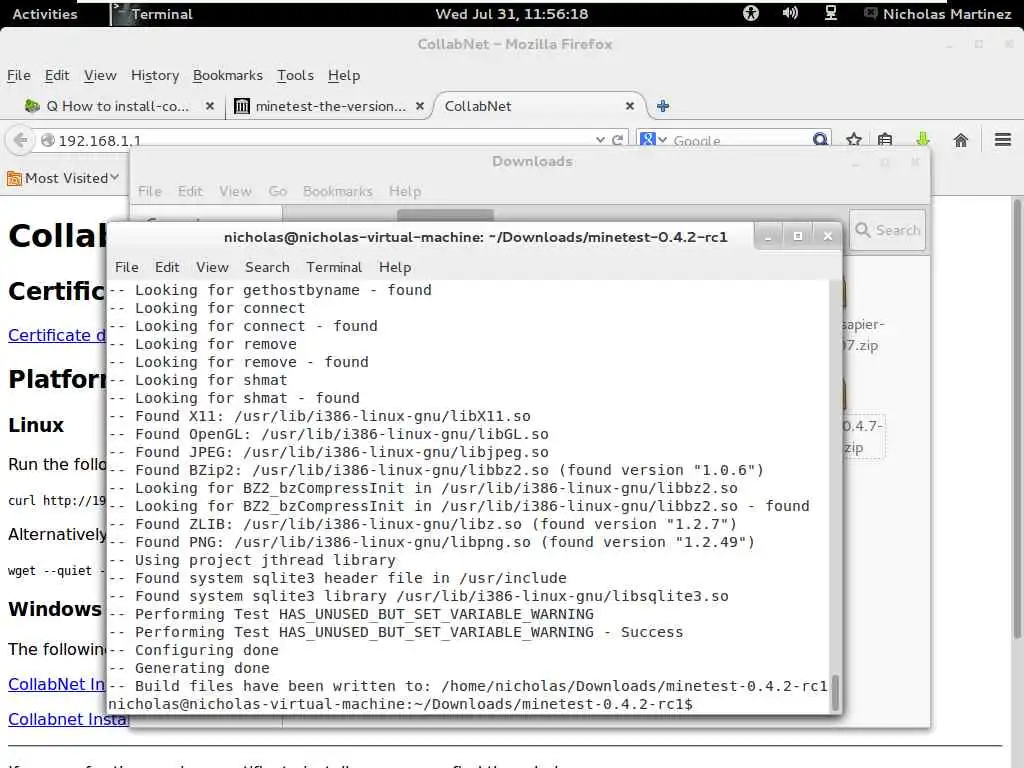Go to Firefox home page
This screenshot has width=1024, height=768.
pos(961,140)
